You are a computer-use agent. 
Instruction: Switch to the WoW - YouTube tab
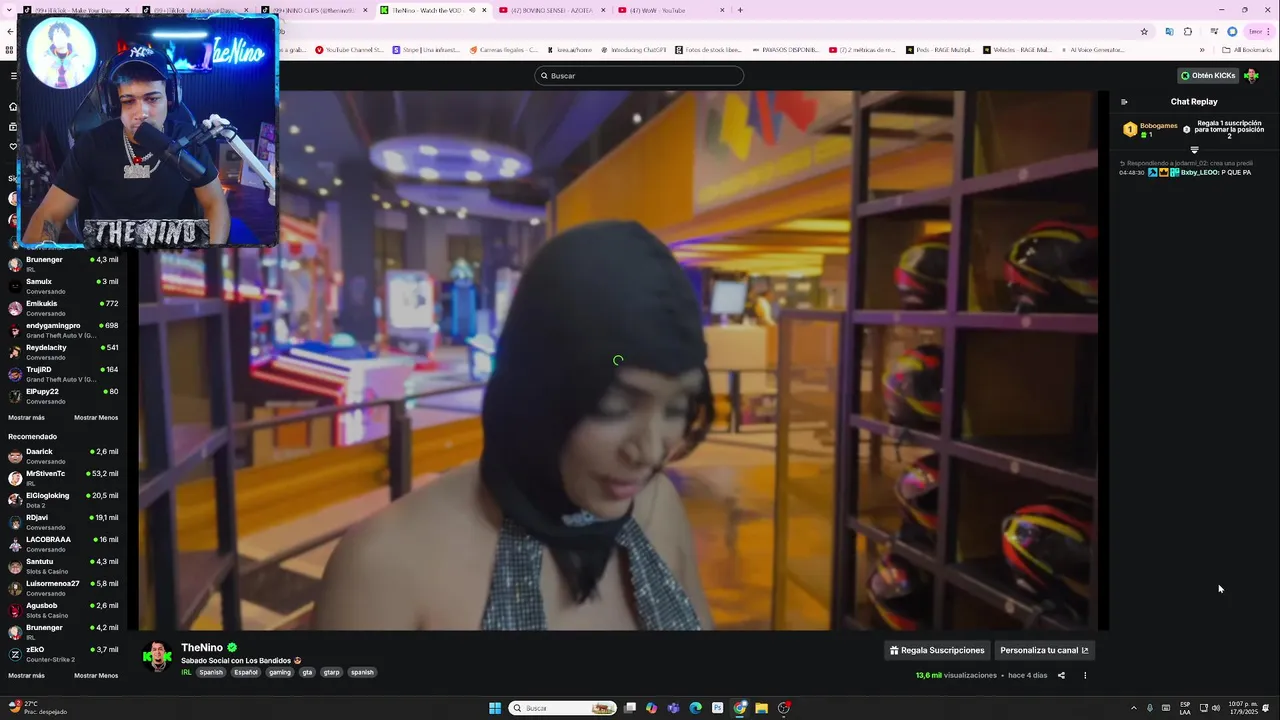(670, 10)
